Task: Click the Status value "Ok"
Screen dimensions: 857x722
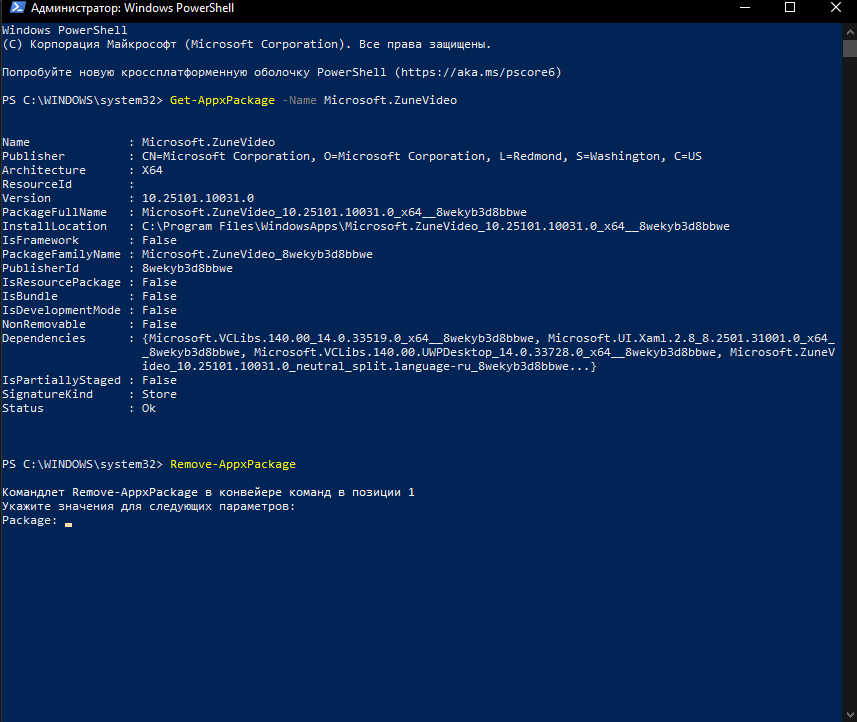Action: (x=149, y=408)
